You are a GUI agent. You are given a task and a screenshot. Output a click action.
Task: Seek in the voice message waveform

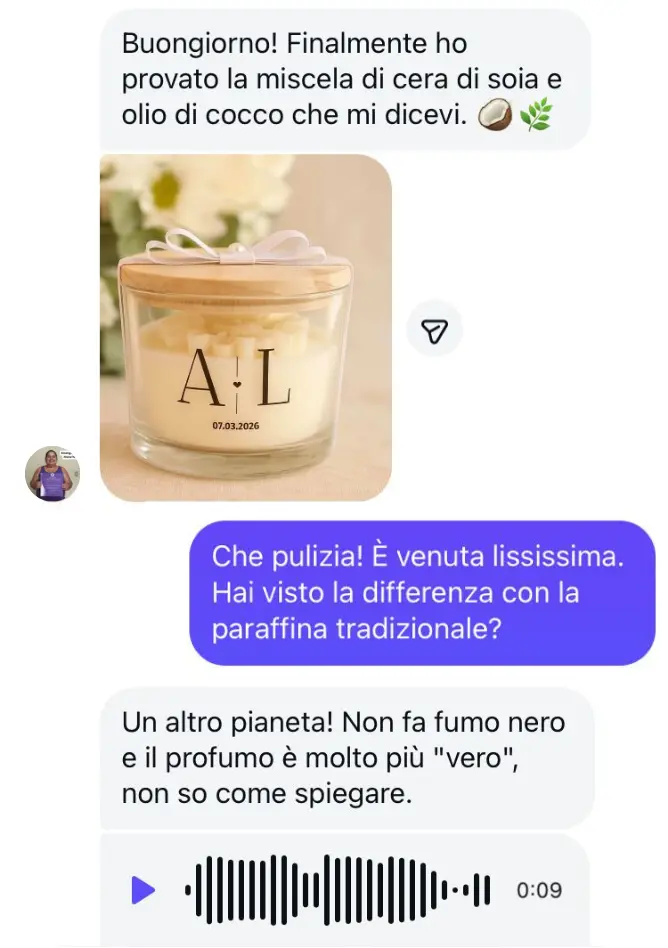click(x=337, y=890)
